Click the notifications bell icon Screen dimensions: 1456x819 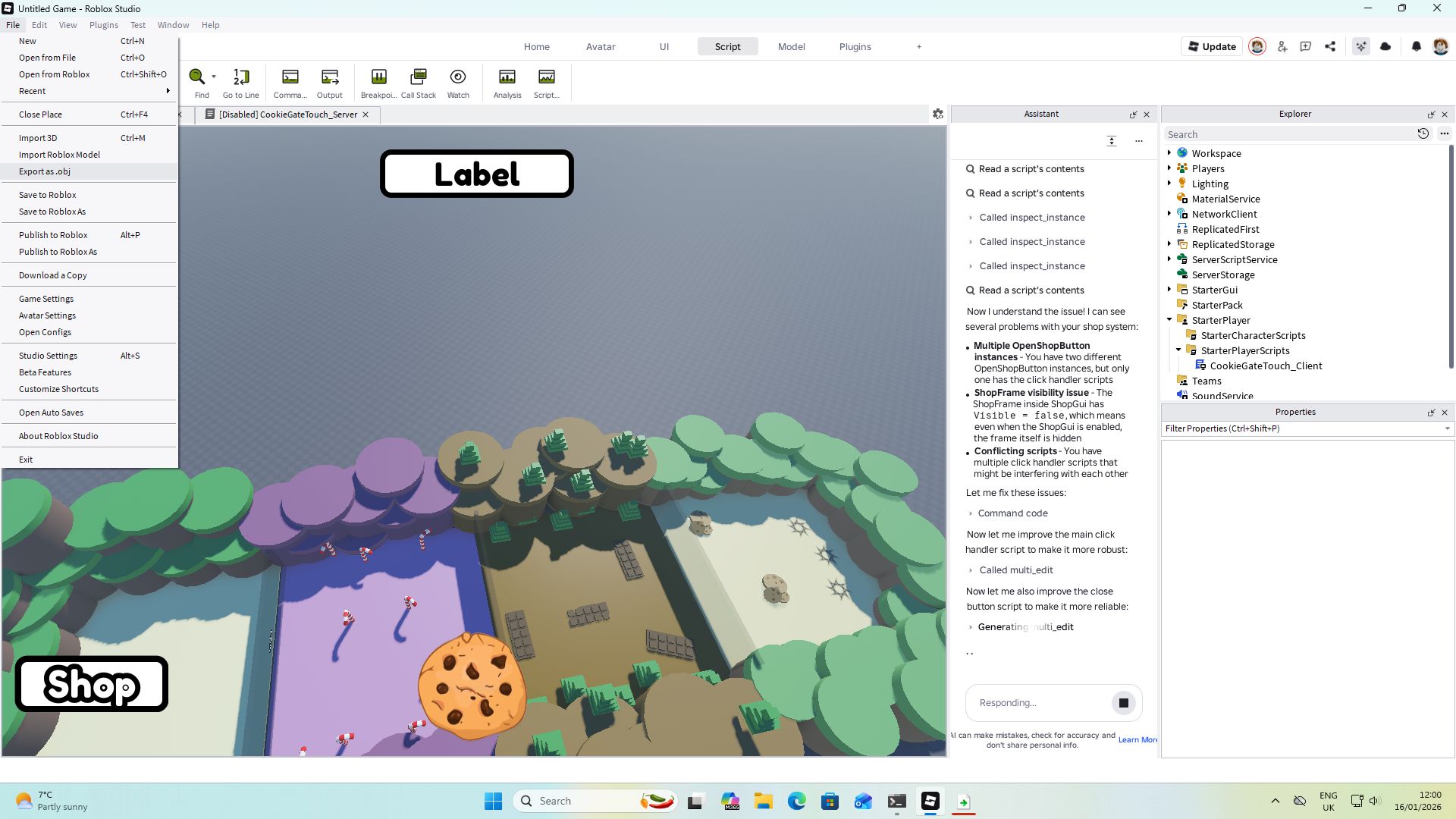click(1416, 46)
